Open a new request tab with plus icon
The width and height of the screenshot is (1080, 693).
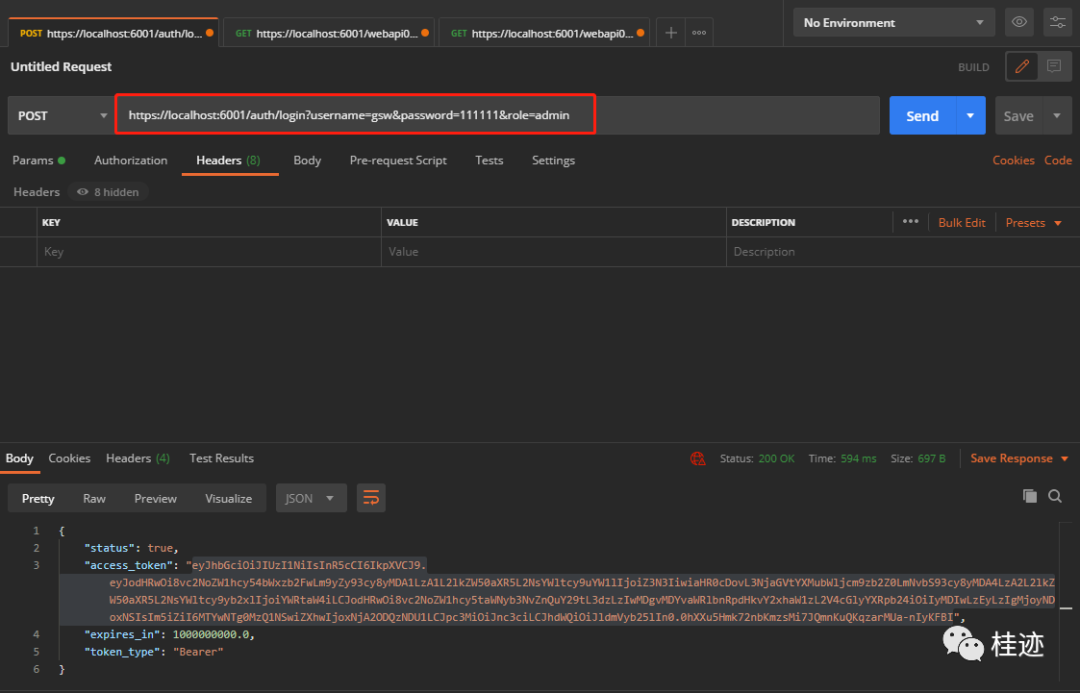point(670,32)
